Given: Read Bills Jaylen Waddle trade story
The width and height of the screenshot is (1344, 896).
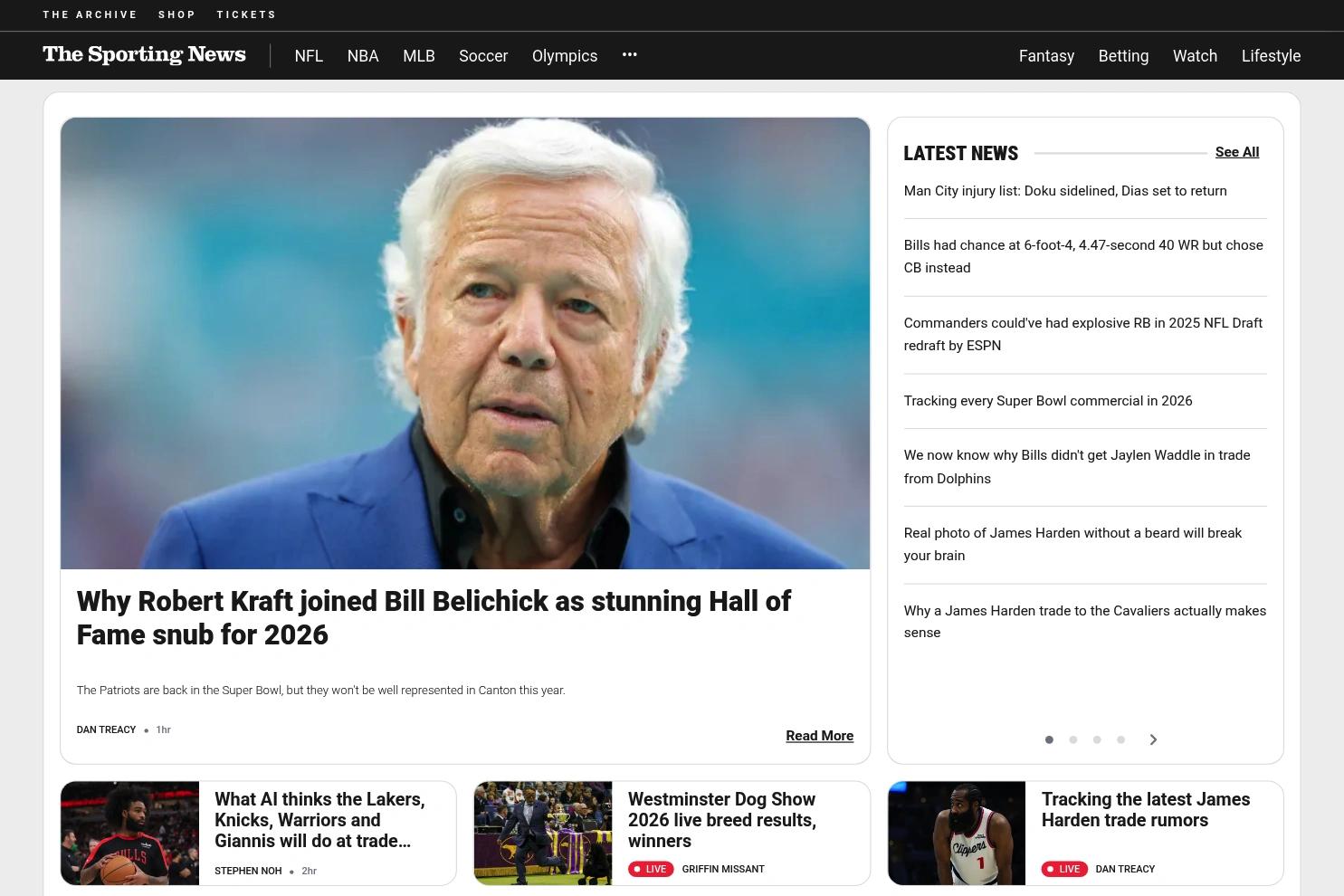Looking at the screenshot, I should (1077, 467).
